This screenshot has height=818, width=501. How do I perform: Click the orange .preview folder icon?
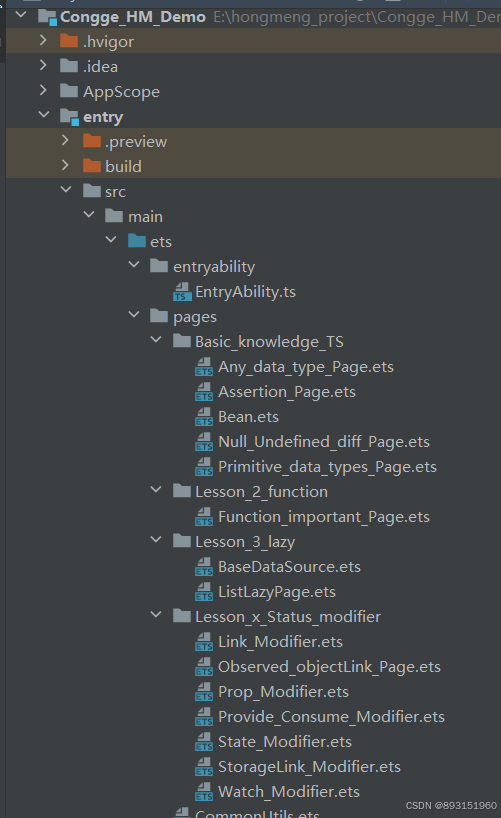click(x=92, y=141)
